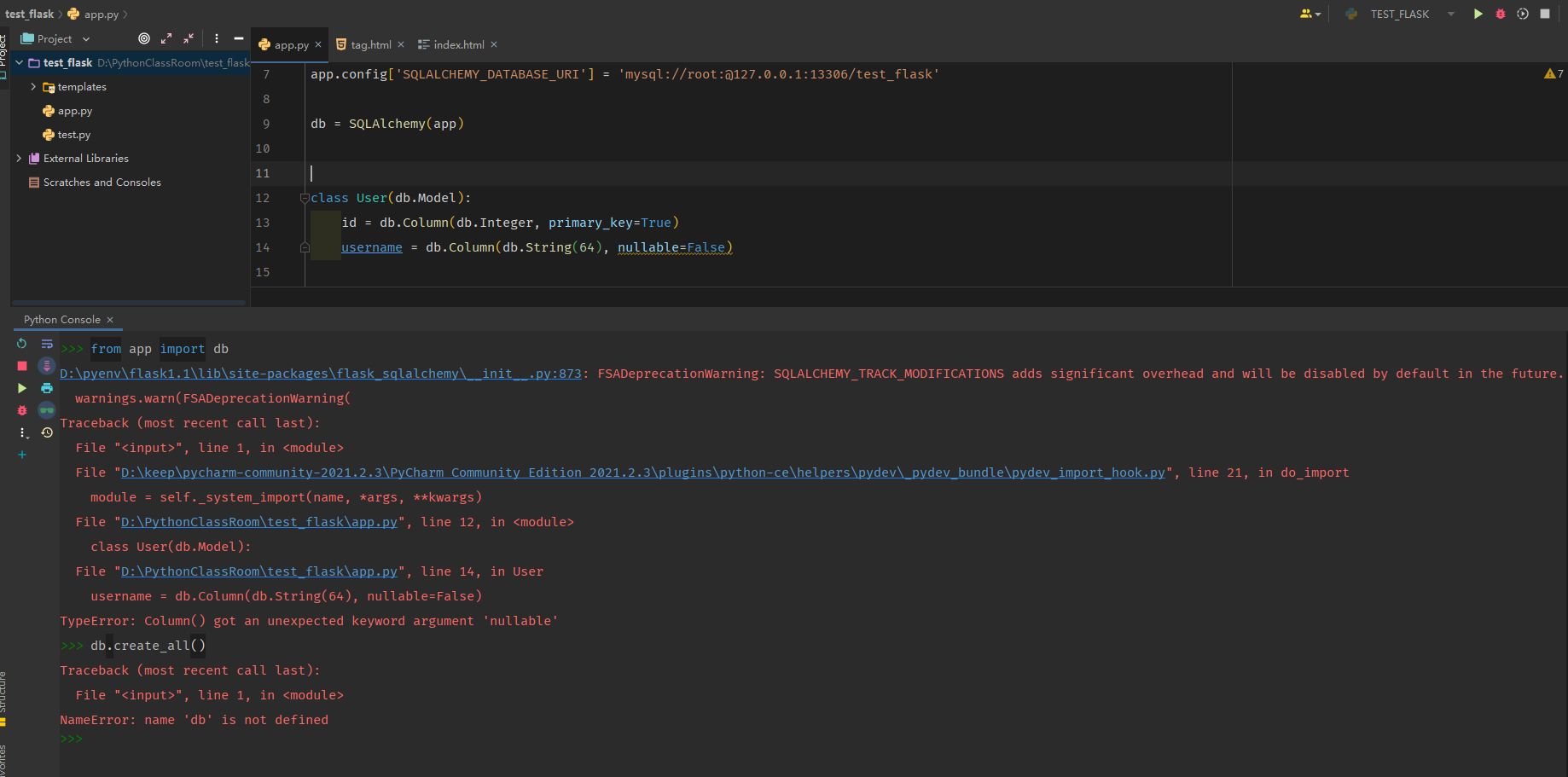Open the Code With Me users menu

pos(1310,14)
